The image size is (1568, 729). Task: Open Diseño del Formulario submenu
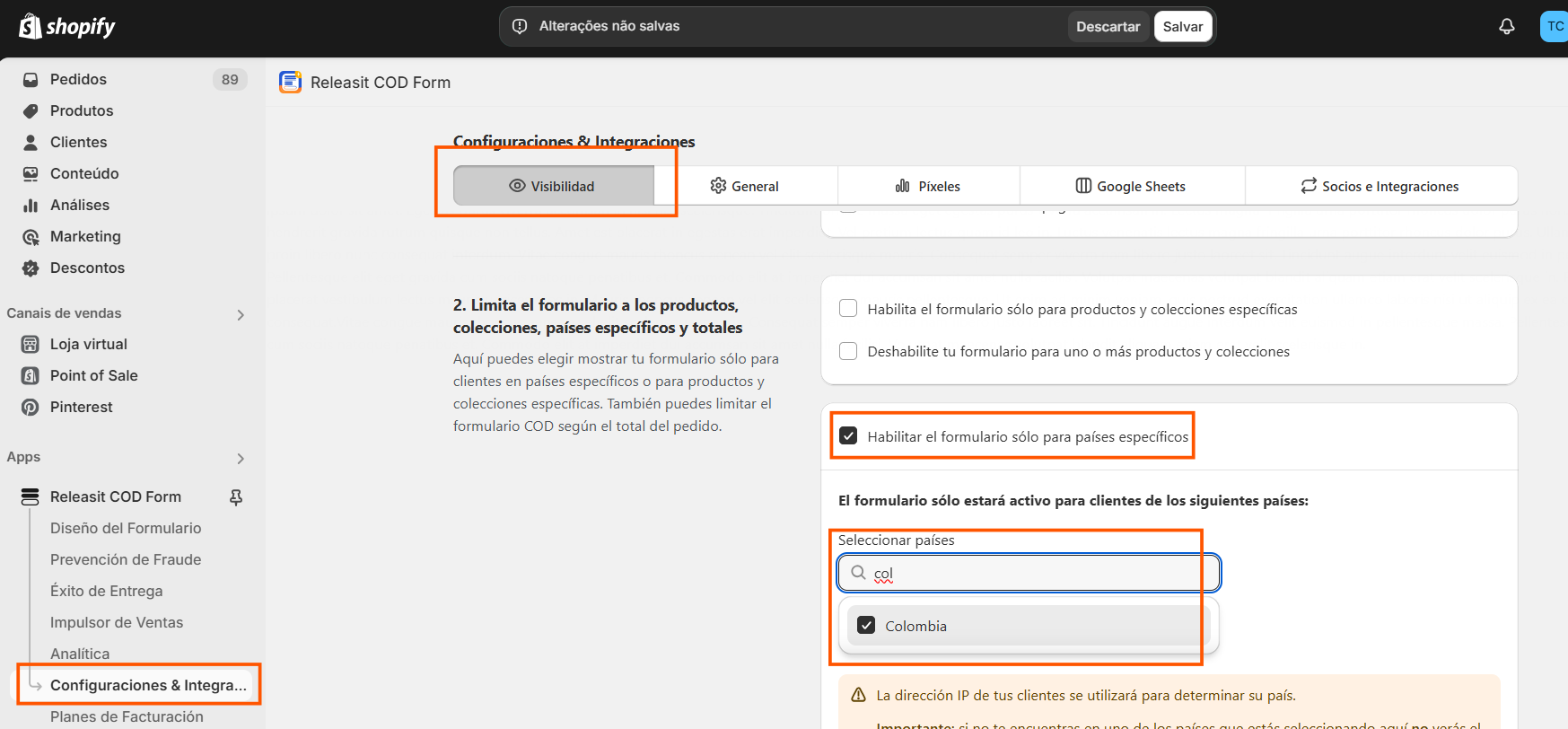point(126,528)
